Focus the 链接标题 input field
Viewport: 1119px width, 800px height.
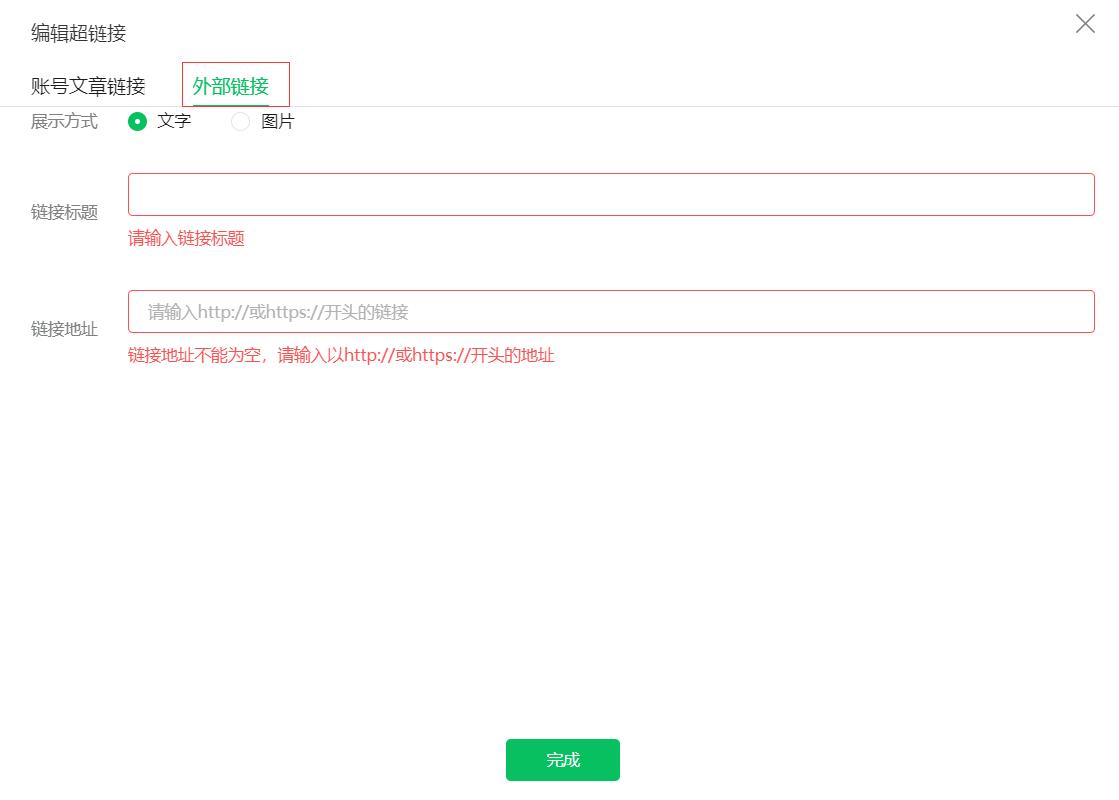pos(611,194)
